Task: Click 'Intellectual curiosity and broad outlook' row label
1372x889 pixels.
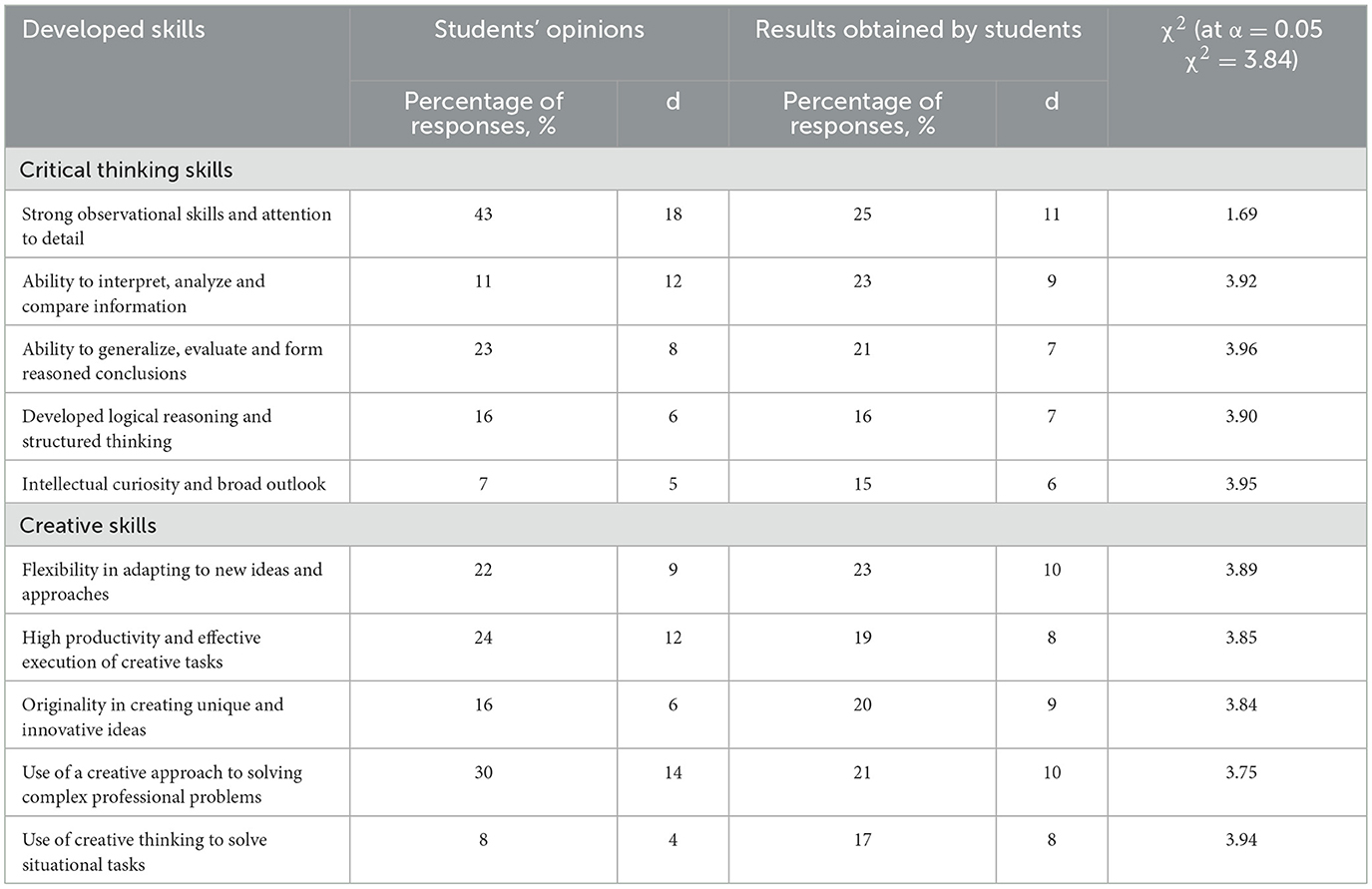Action: click(x=174, y=484)
